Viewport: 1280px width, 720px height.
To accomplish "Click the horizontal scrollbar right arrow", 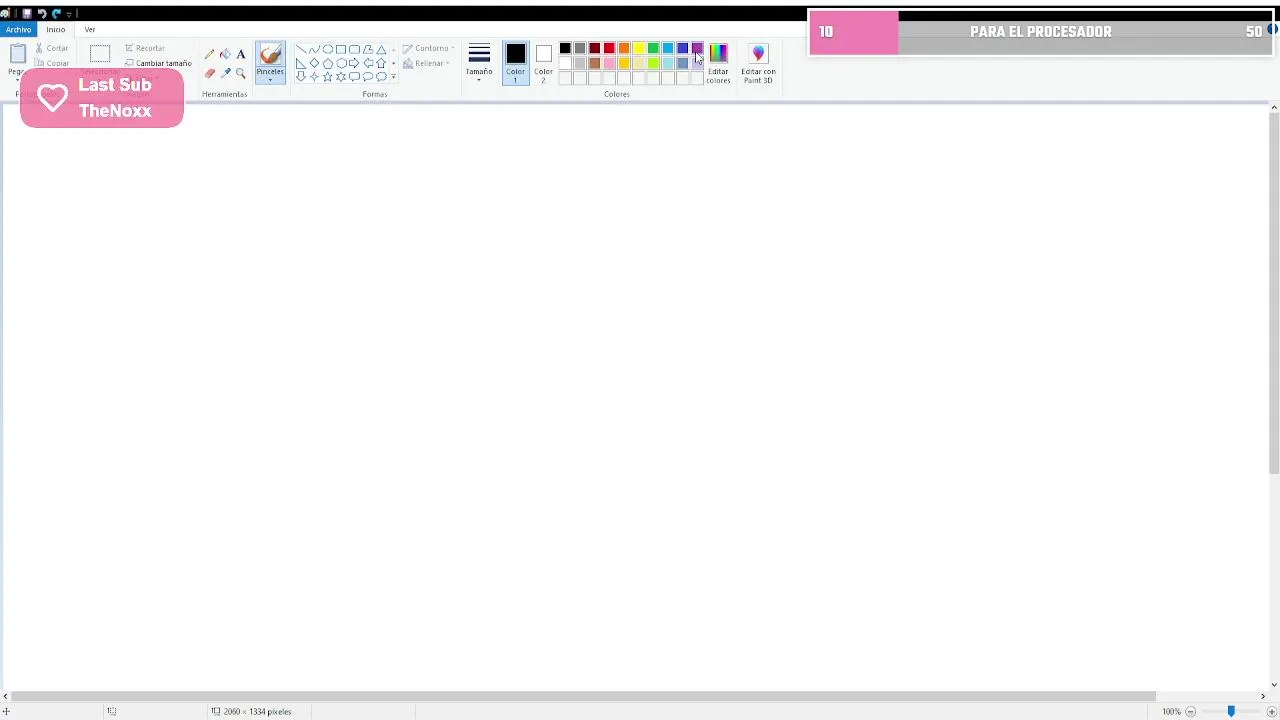I will [1263, 696].
